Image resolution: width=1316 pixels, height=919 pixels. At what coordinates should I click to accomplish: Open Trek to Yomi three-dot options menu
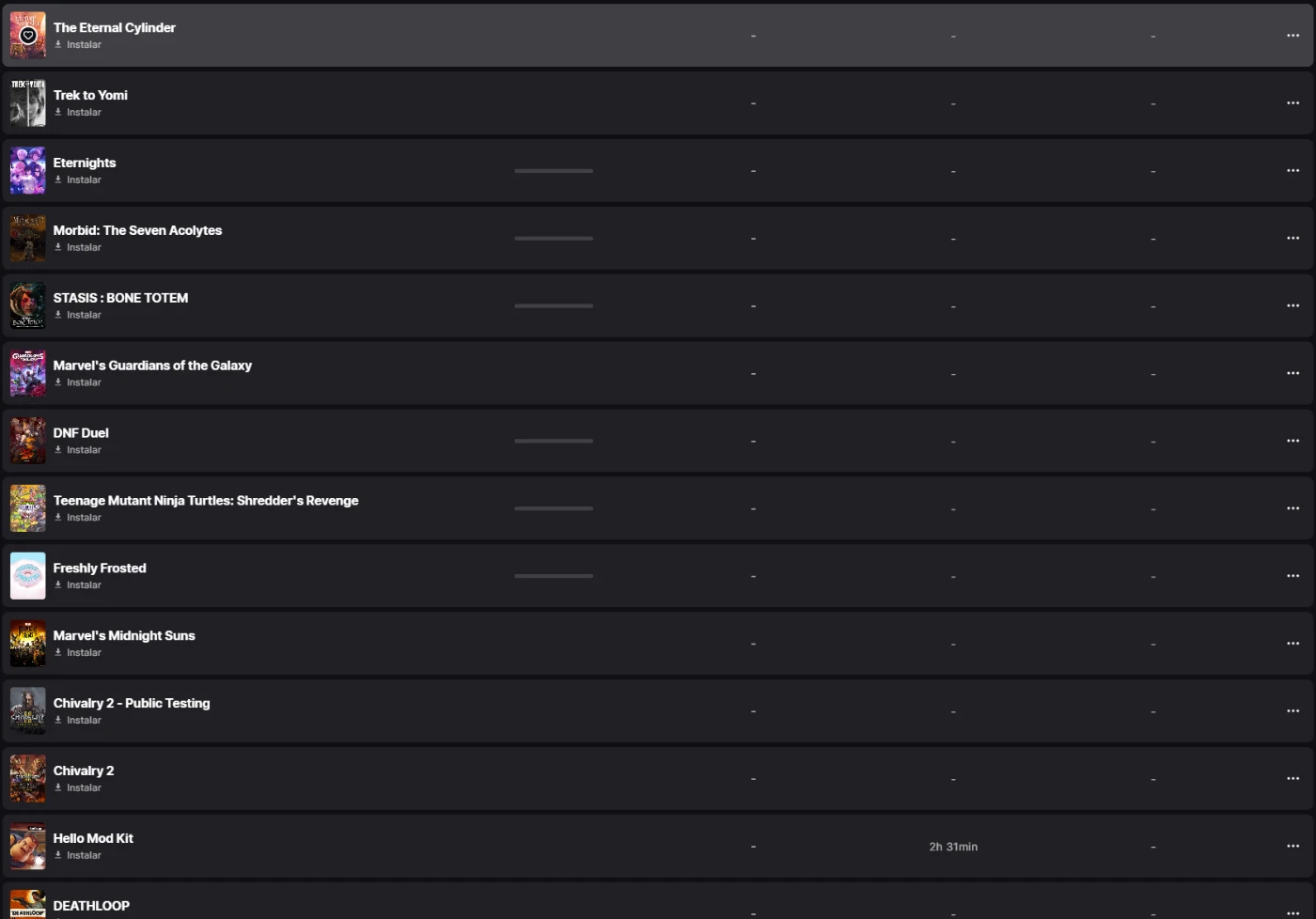(1292, 103)
